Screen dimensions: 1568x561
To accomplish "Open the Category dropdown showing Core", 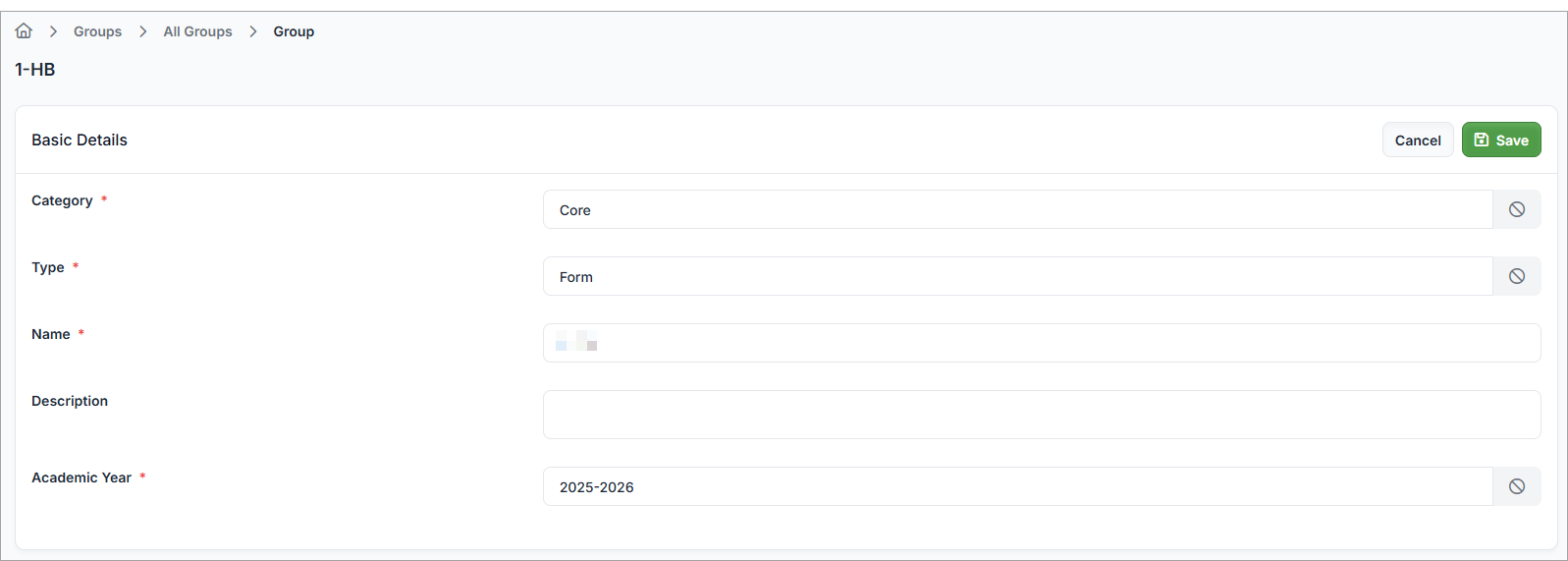I will pyautogui.click(x=1016, y=209).
